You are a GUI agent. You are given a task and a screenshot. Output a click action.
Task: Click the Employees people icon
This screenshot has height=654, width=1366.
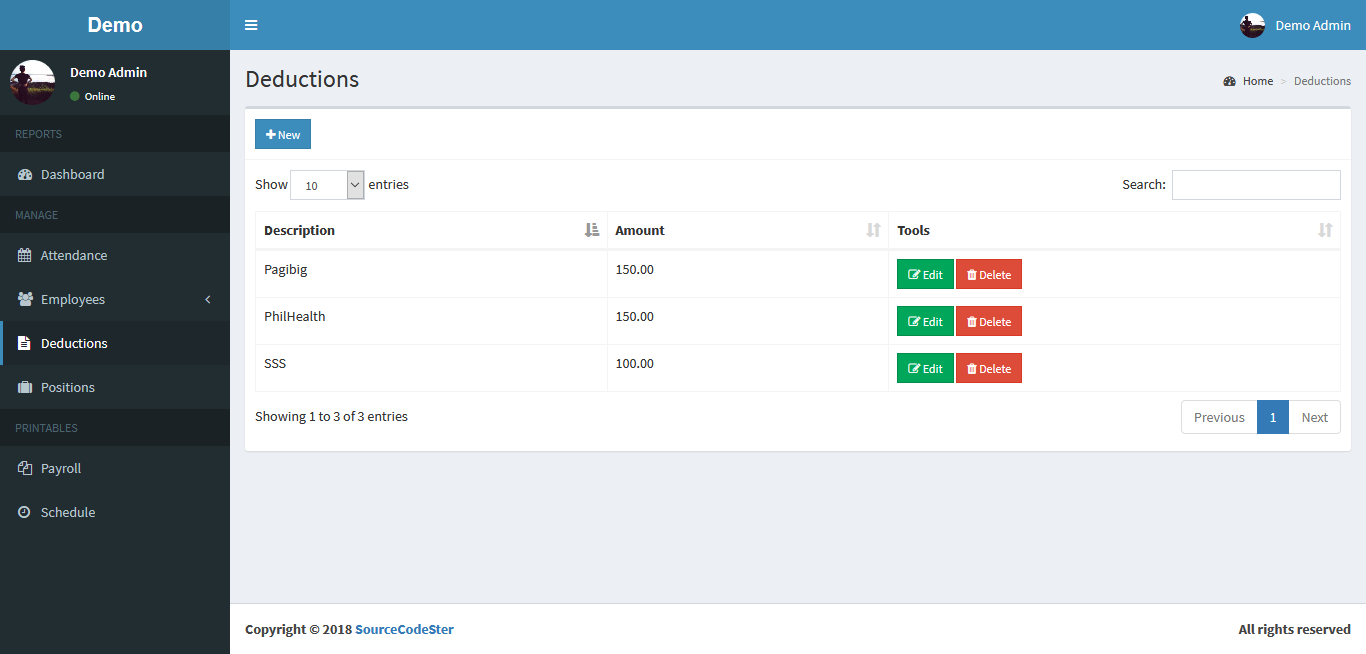[26, 299]
